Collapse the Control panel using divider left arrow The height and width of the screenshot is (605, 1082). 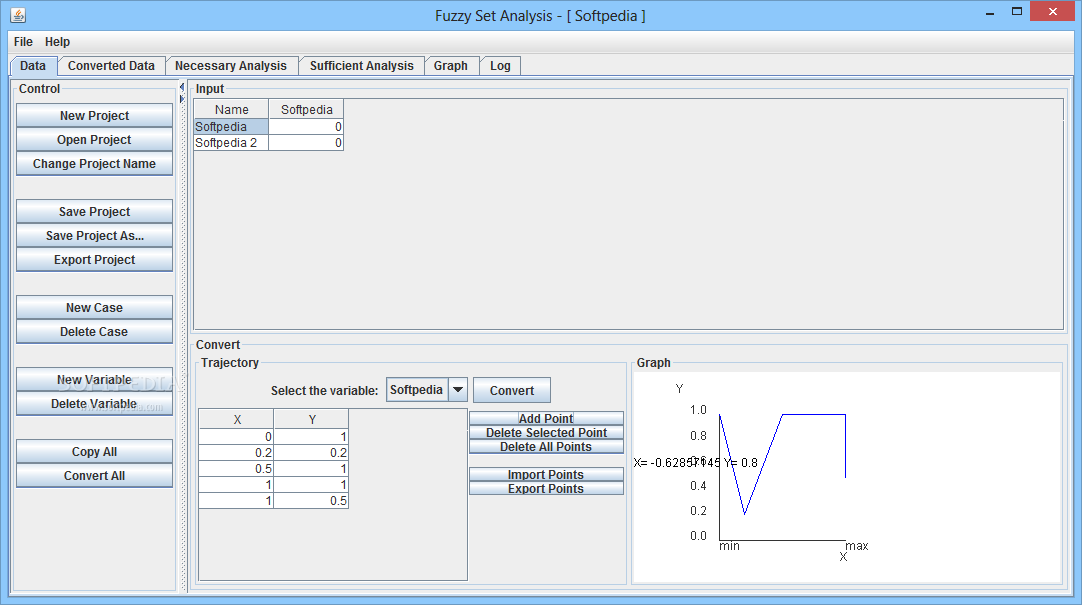coord(181,88)
